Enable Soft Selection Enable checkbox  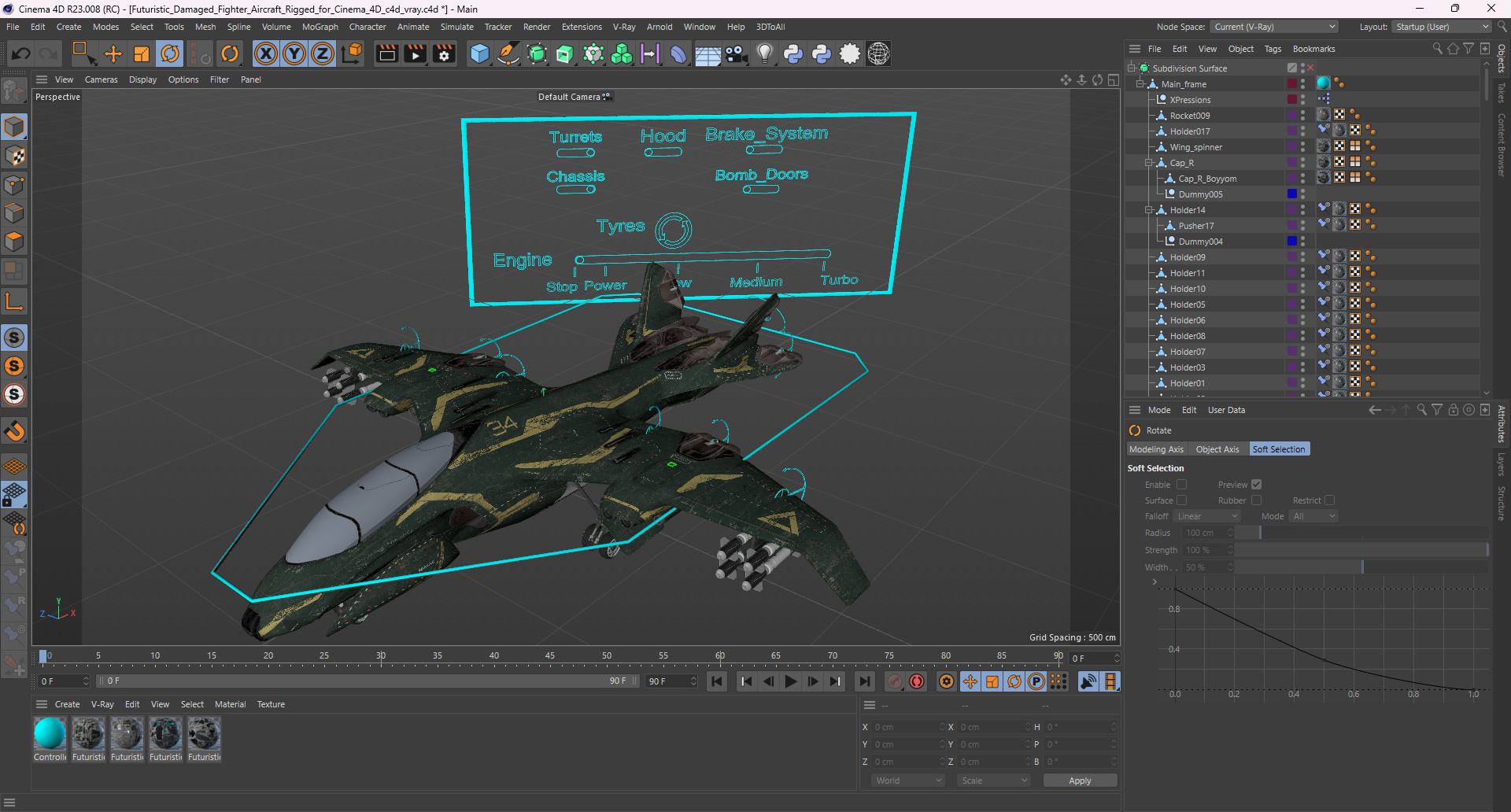click(x=1181, y=485)
